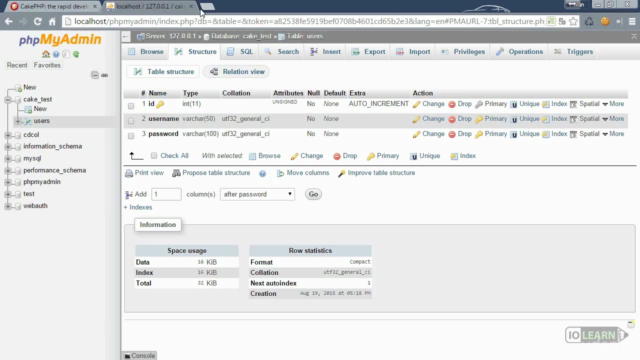640x360 pixels.
Task: Switch to the Browse tab
Action: [146, 52]
